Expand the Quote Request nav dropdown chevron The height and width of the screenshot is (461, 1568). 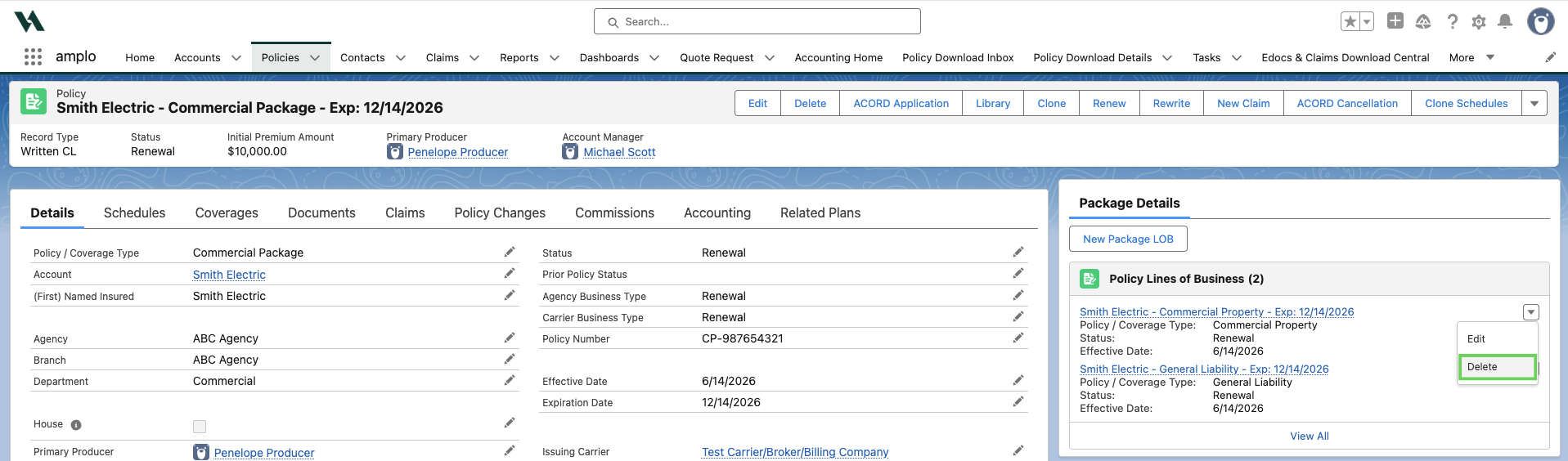point(770,58)
